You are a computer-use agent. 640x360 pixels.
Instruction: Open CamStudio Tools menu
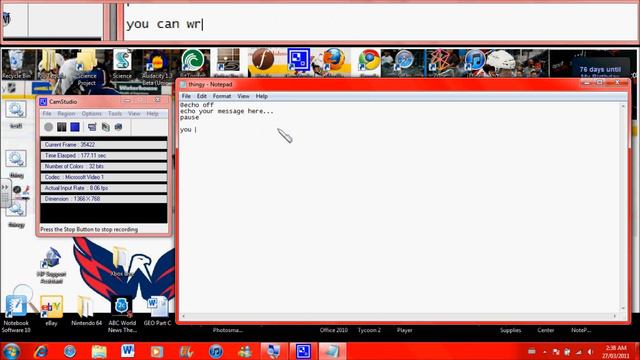(x=115, y=113)
